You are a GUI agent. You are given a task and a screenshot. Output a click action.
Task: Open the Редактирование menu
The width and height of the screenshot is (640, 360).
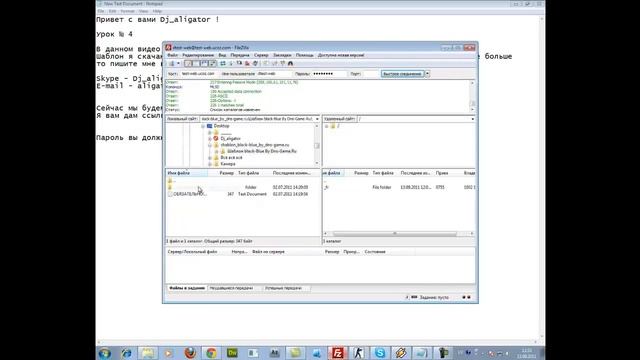[x=198, y=55]
